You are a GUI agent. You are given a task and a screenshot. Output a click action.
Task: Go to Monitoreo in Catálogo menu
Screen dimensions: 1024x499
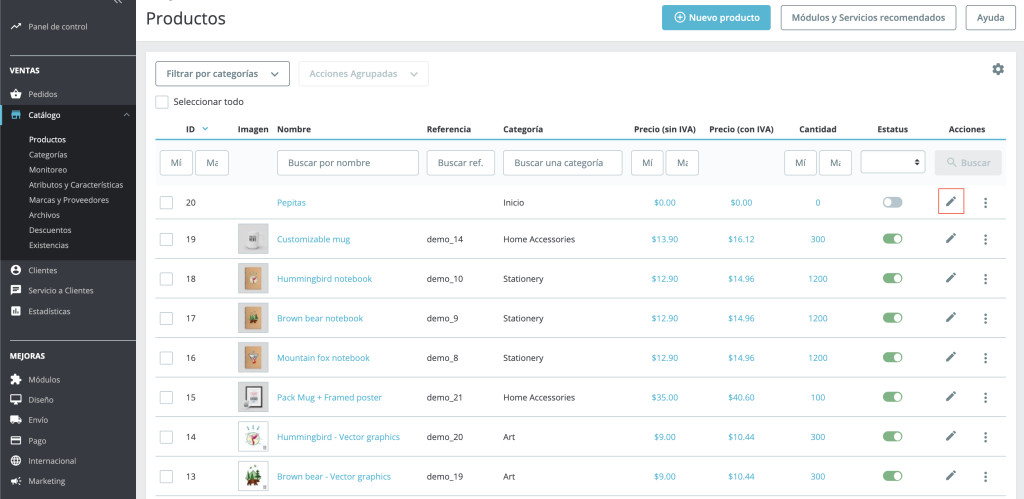click(48, 170)
